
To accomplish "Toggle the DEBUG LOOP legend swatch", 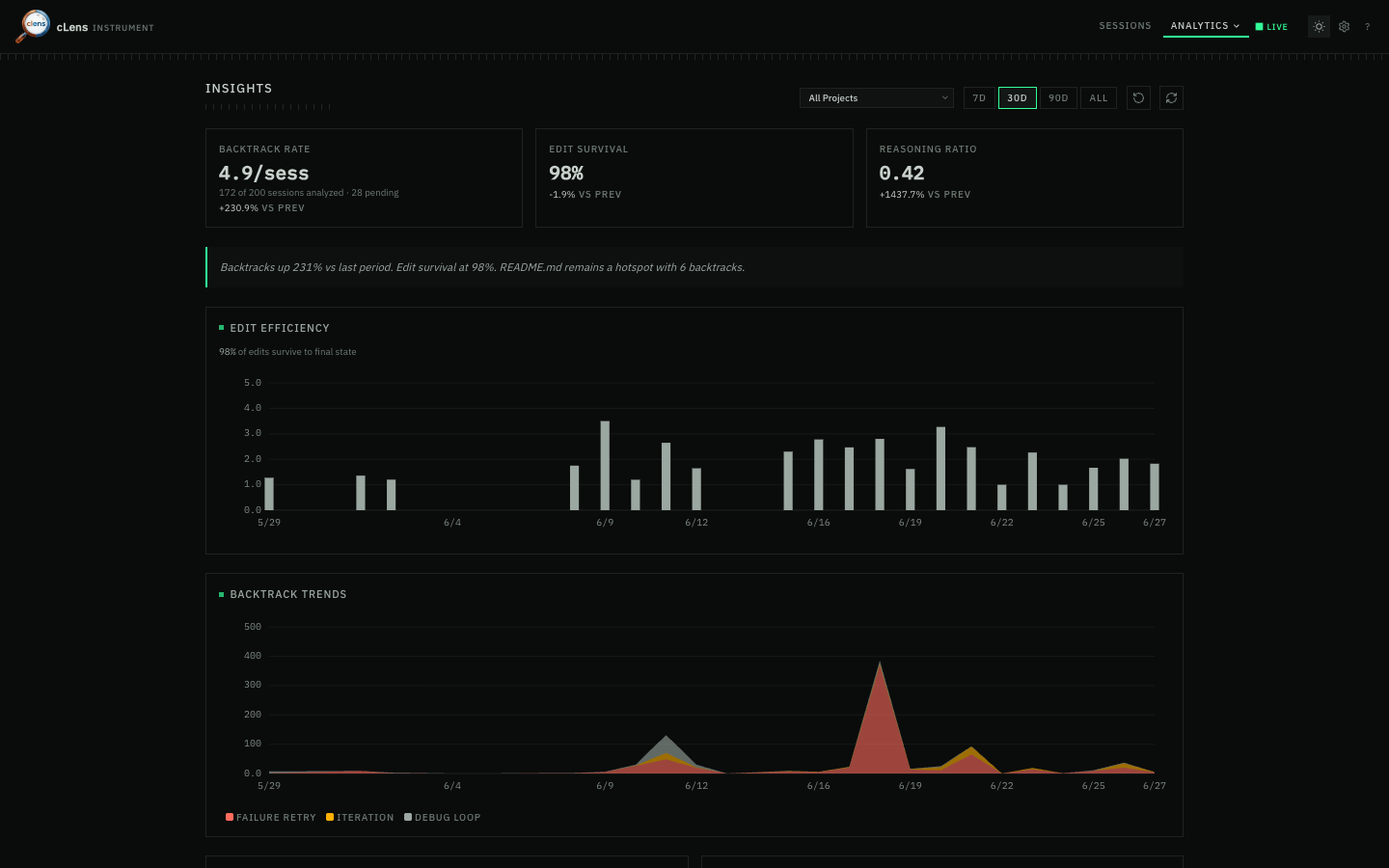I will [x=408, y=817].
